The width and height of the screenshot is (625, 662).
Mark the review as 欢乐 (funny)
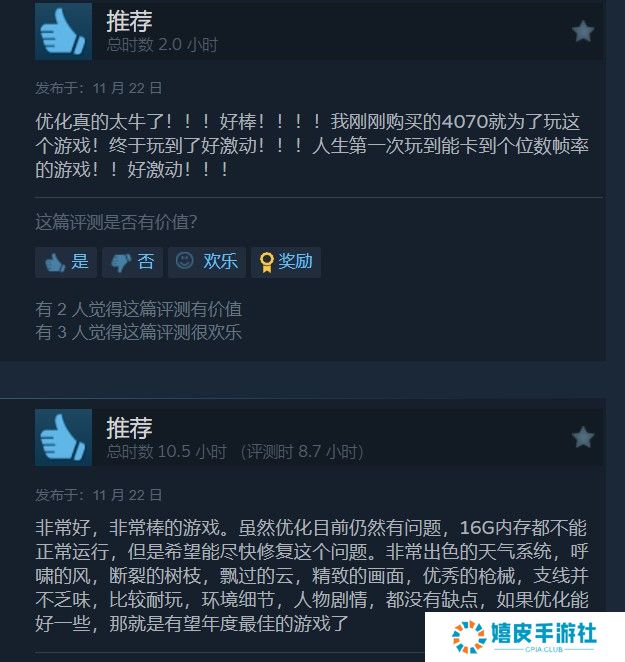(x=207, y=262)
